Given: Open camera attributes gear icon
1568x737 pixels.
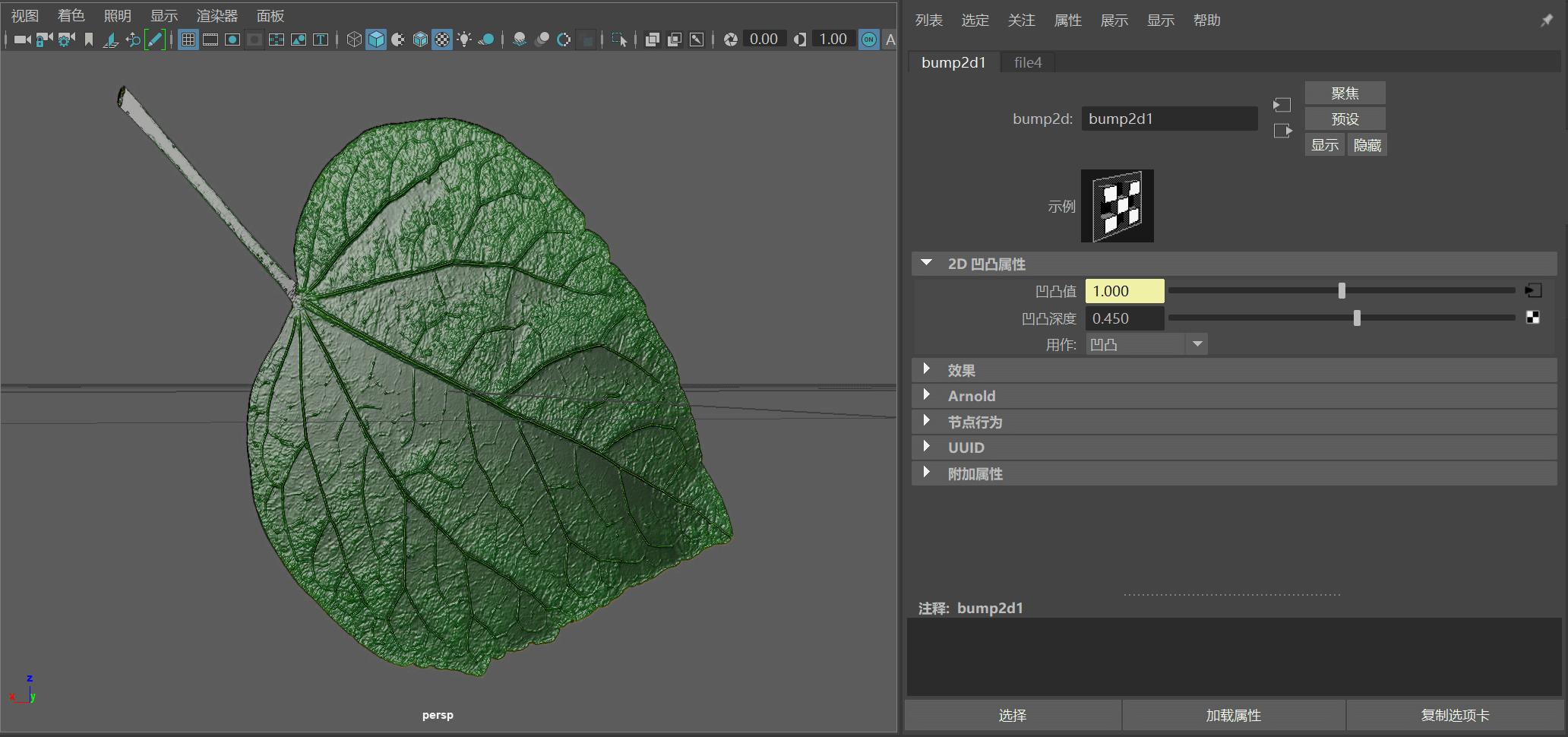Looking at the screenshot, I should tap(67, 40).
